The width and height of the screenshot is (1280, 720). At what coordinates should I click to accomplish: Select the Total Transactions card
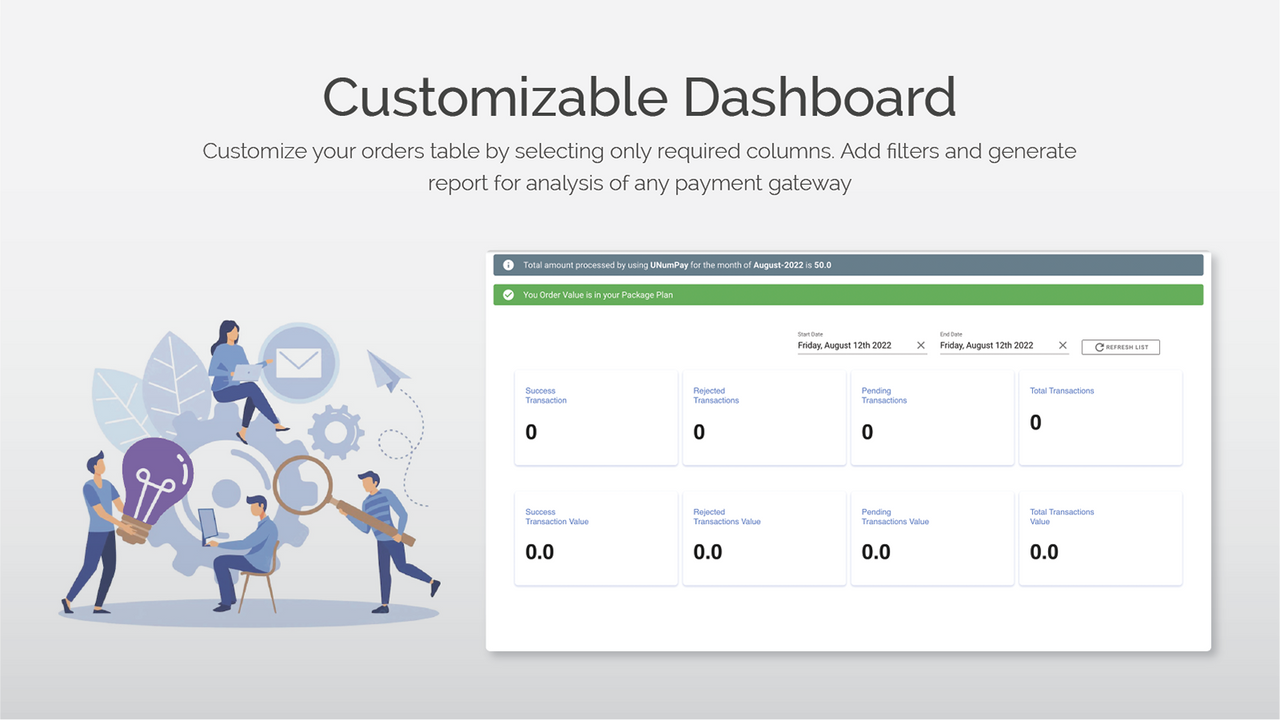coord(1099,417)
